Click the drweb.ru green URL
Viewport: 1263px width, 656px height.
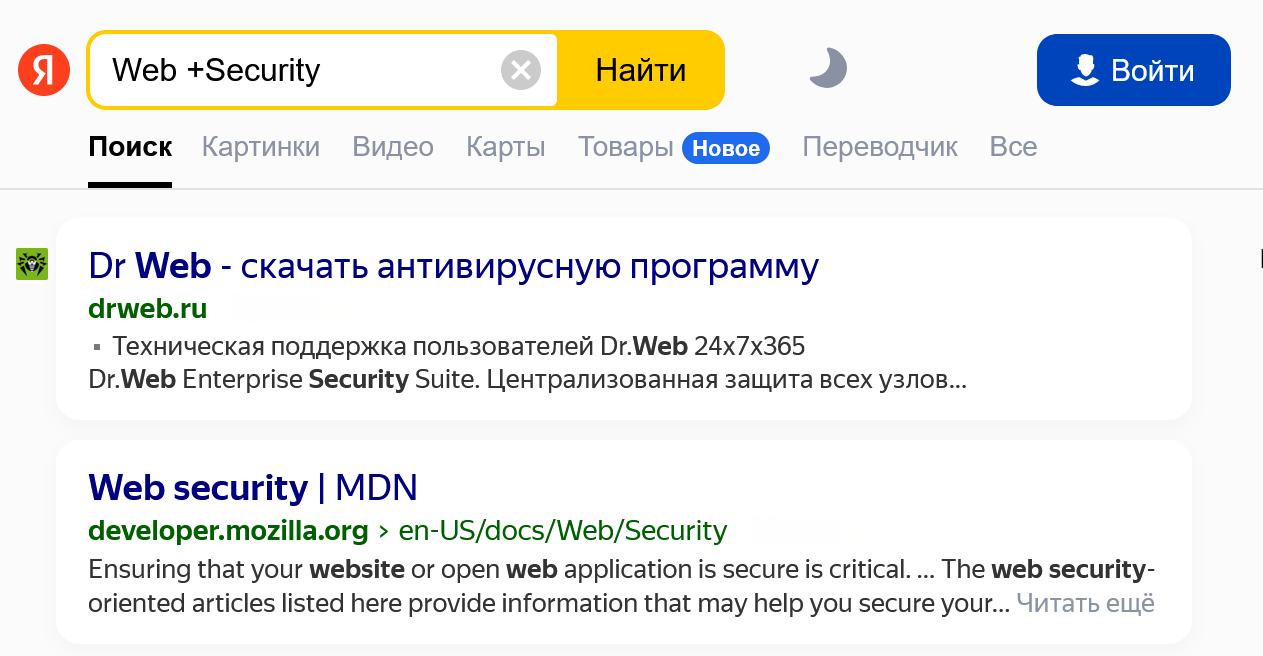(x=148, y=309)
